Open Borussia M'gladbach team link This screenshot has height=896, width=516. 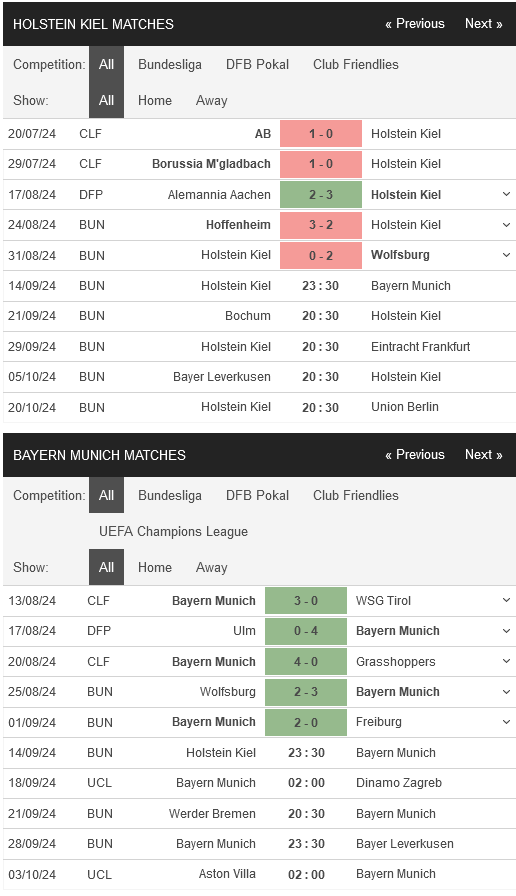(211, 164)
